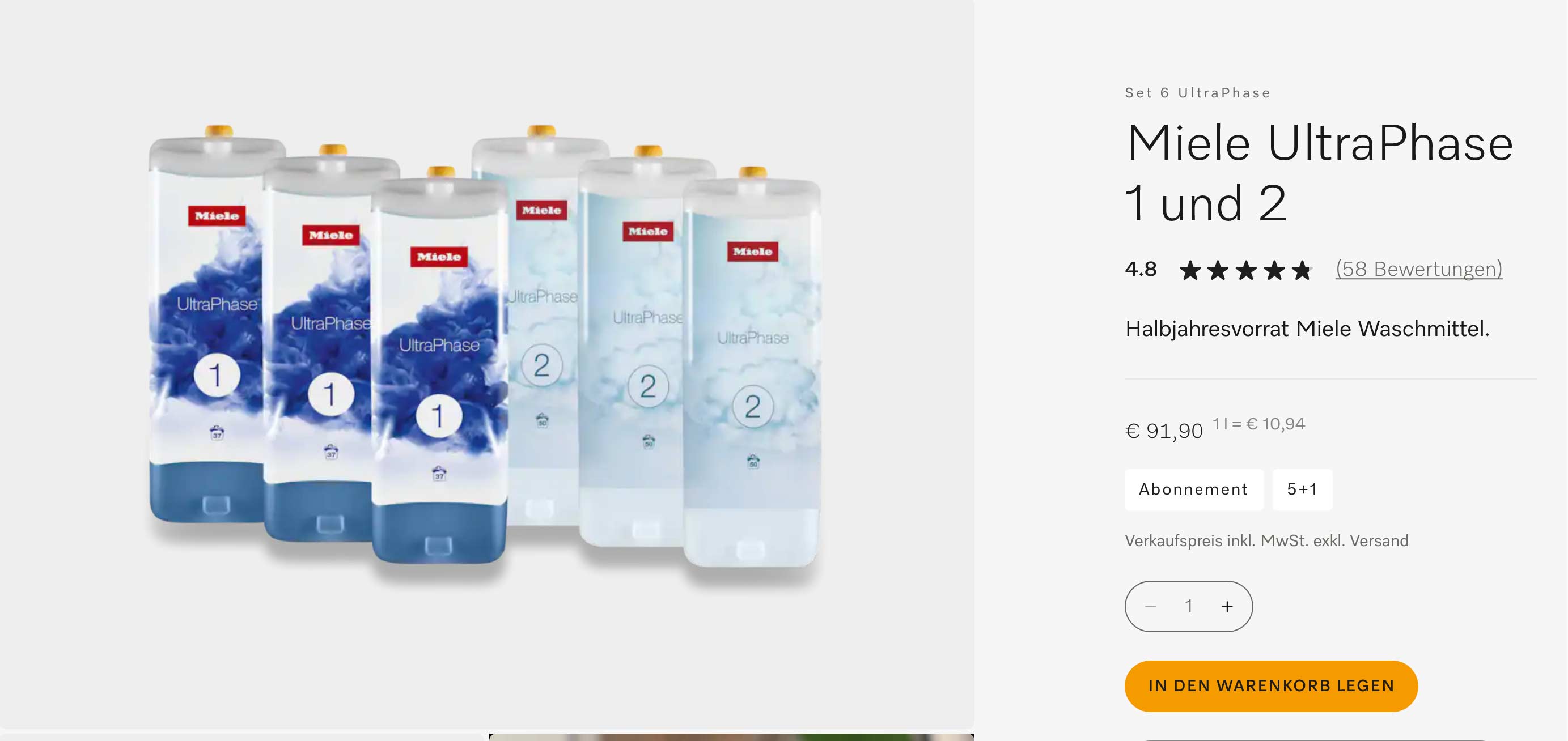This screenshot has height=741, width=1568.
Task: Click the fifth rating star
Action: tap(1302, 270)
